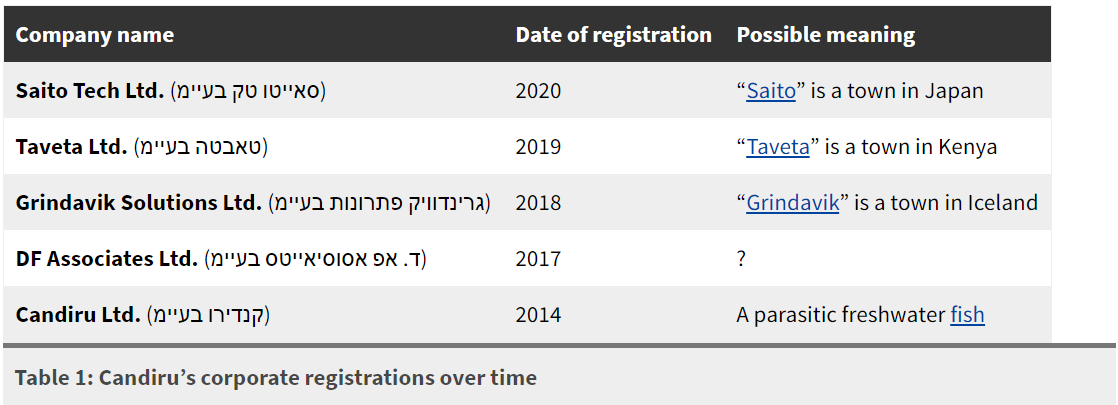Image resolution: width=1118 pixels, height=405 pixels.
Task: Click the Date of registration header
Action: pos(613,35)
